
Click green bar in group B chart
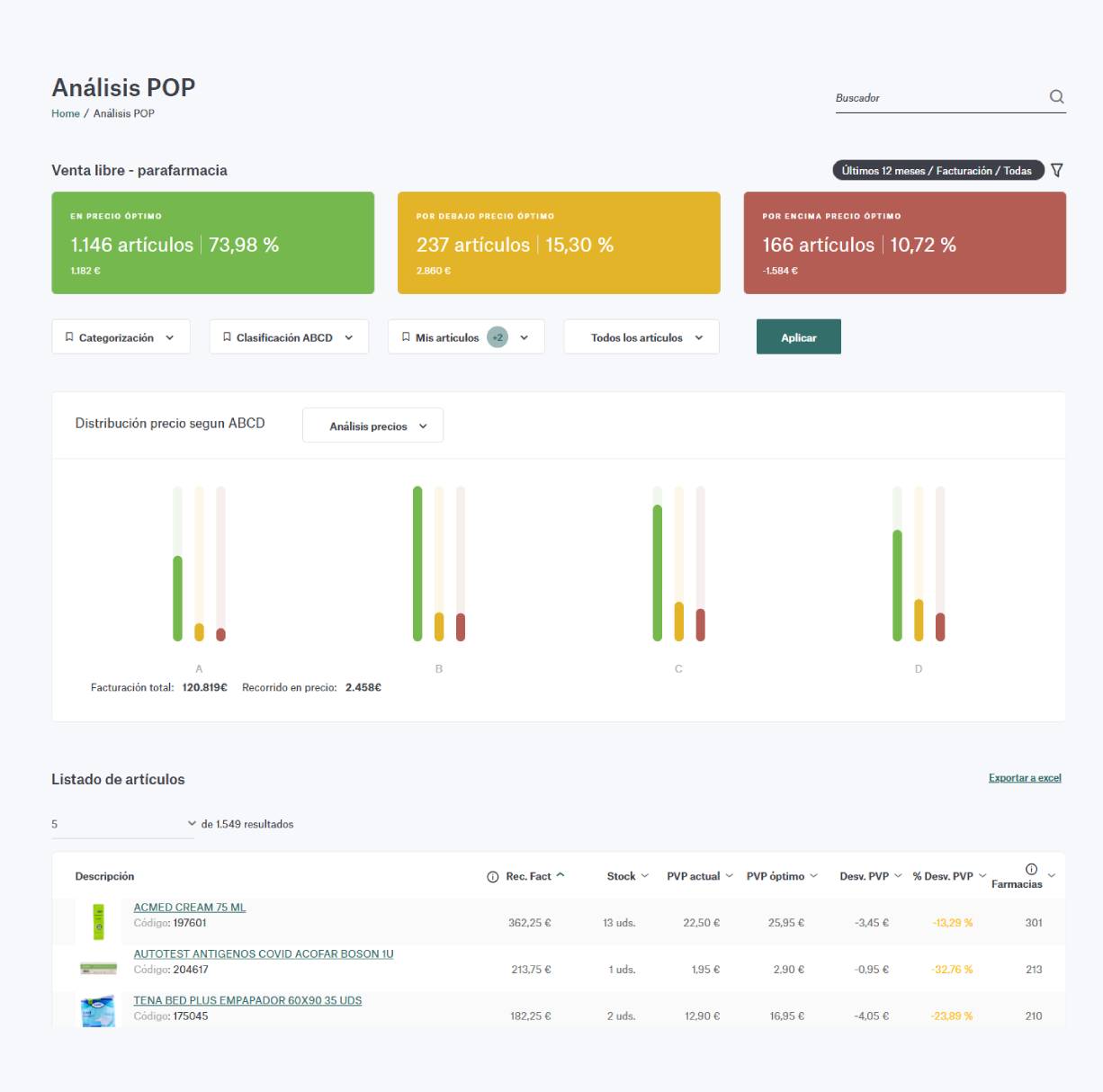pyautogui.click(x=417, y=564)
